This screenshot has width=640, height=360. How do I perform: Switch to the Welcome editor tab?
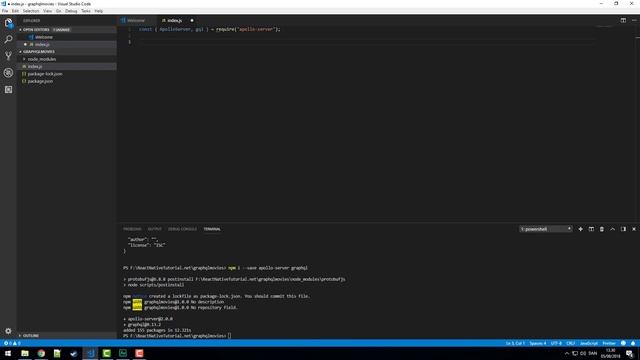tap(136, 20)
